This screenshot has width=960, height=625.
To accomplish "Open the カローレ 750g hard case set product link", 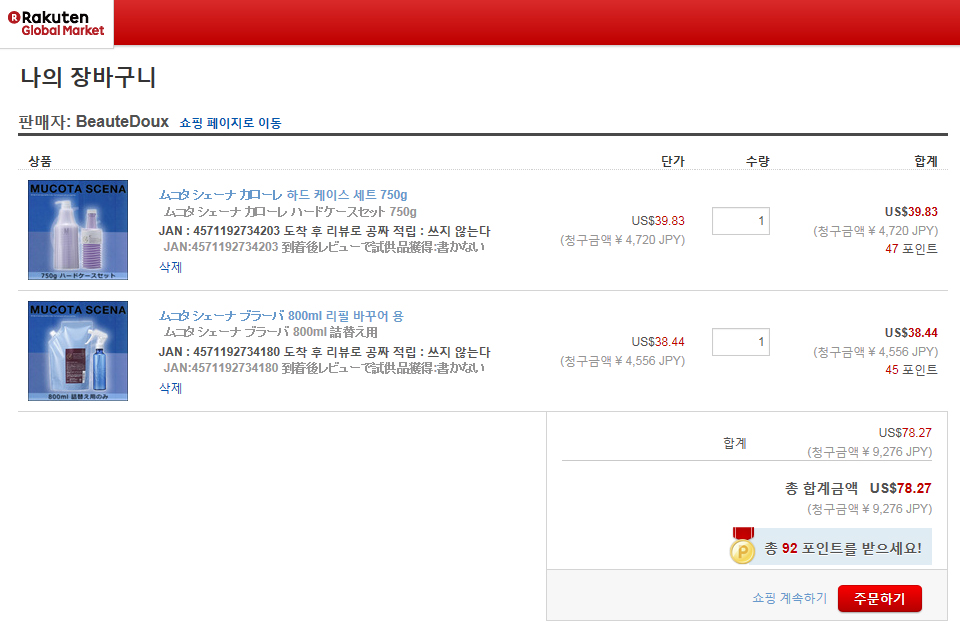I will pos(283,195).
